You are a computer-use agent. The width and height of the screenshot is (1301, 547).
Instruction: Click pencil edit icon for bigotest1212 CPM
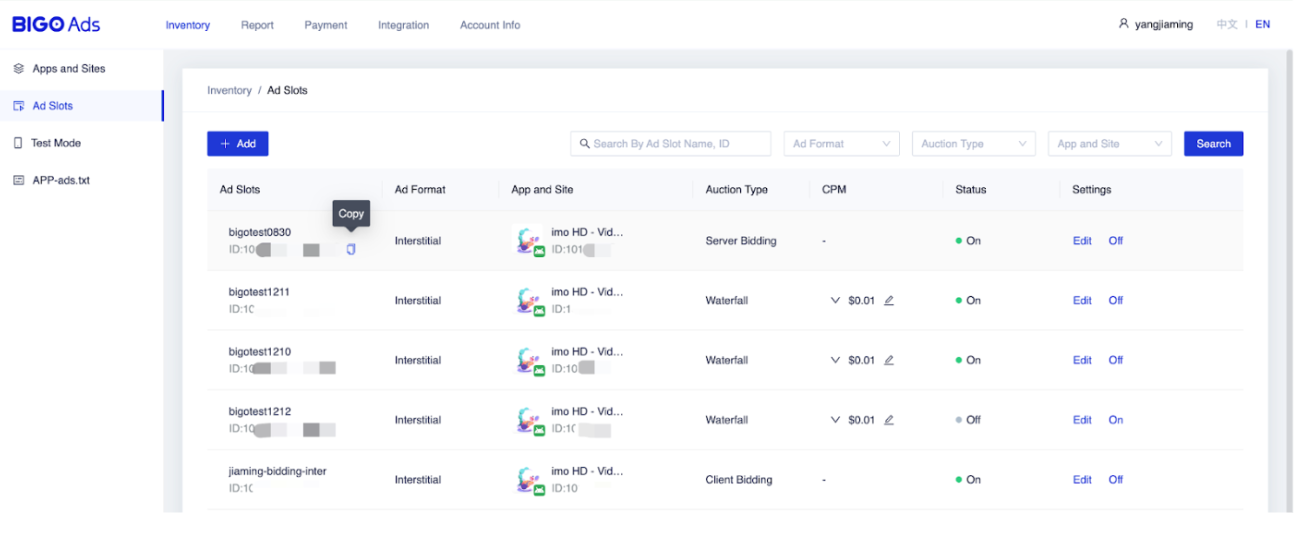tap(889, 420)
